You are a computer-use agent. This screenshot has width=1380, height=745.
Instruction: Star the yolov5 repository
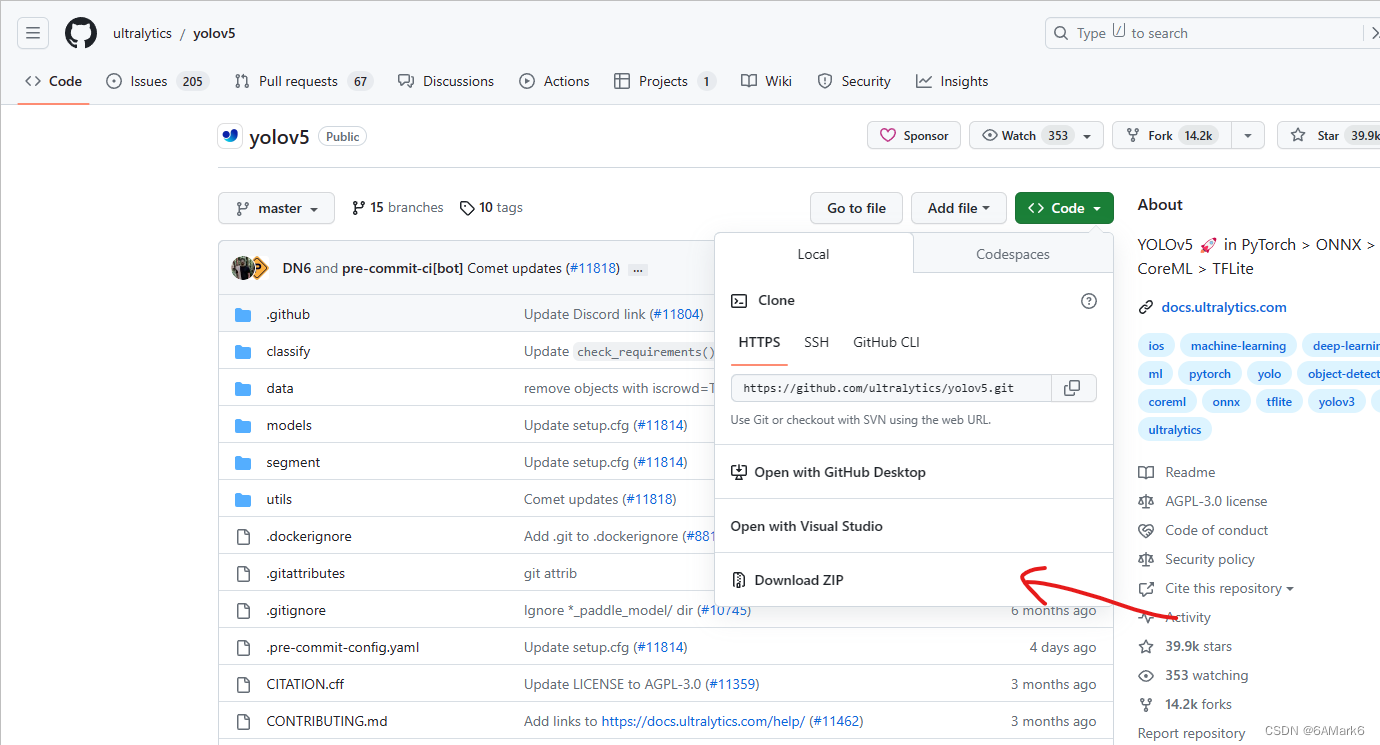(x=1328, y=135)
